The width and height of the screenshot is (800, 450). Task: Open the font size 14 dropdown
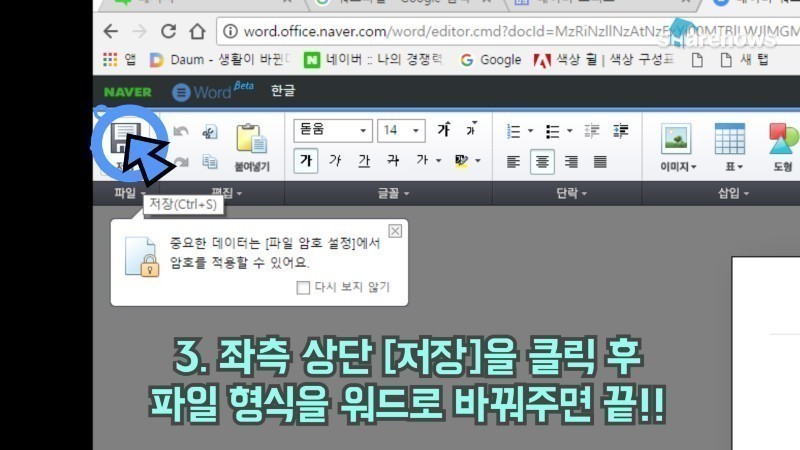[401, 131]
